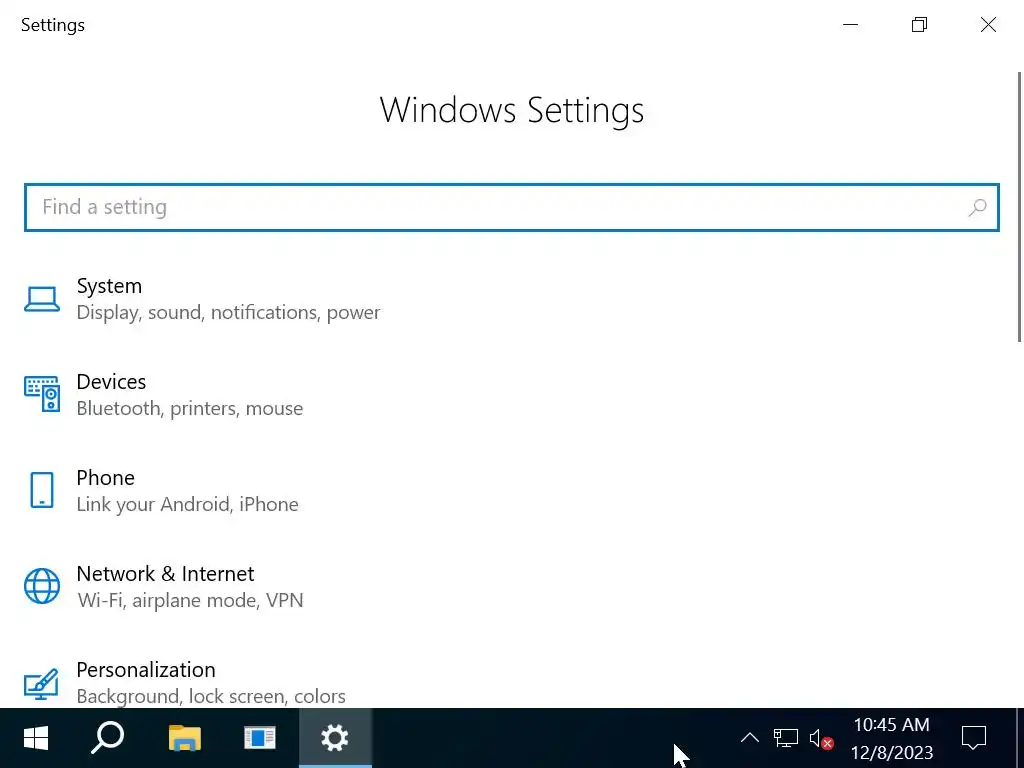Focus the Find a setting search box
The height and width of the screenshot is (768, 1024).
coord(511,208)
